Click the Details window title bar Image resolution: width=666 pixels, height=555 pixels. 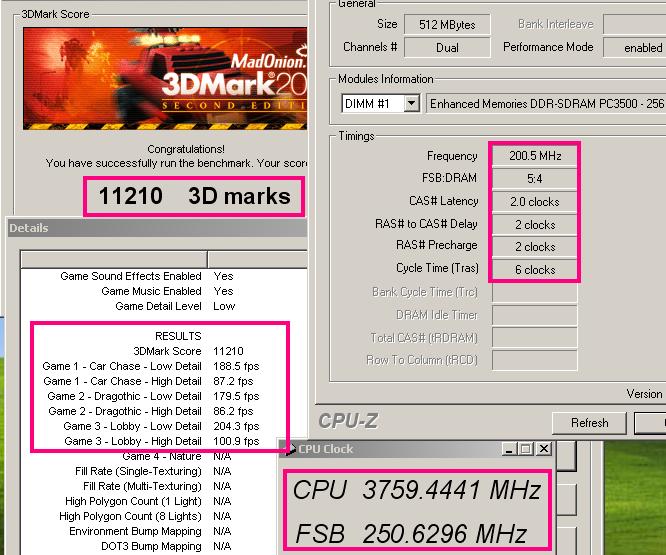coord(157,228)
